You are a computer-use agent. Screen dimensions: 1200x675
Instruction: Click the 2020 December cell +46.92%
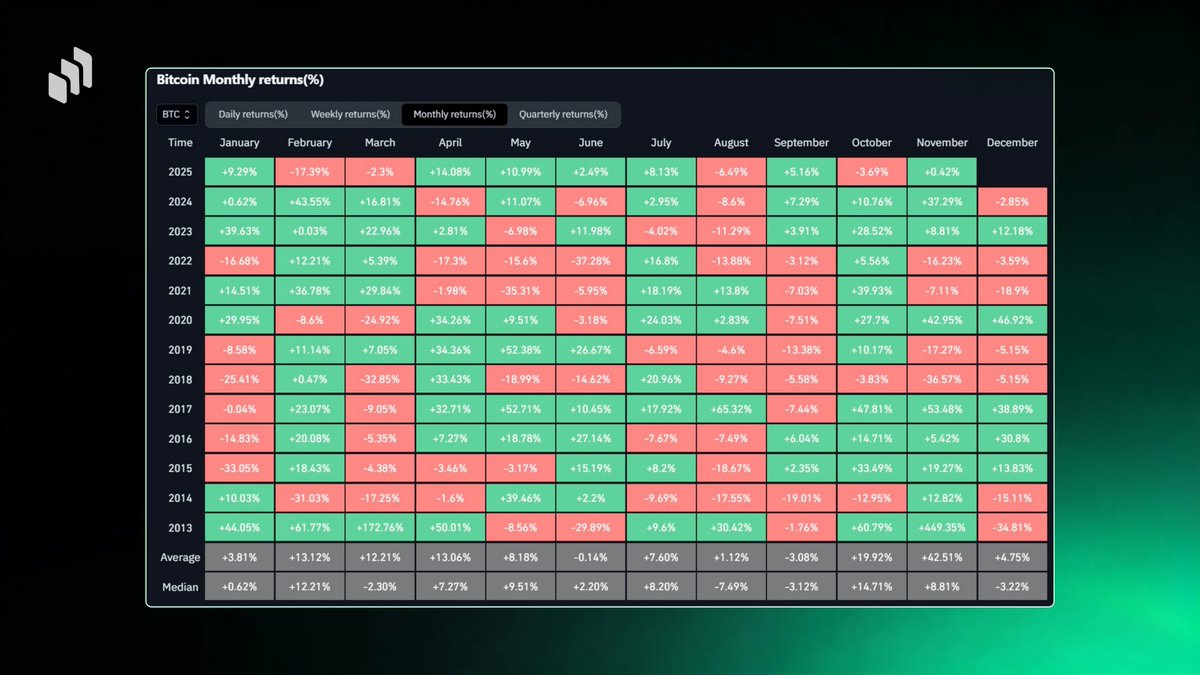click(x=1012, y=319)
